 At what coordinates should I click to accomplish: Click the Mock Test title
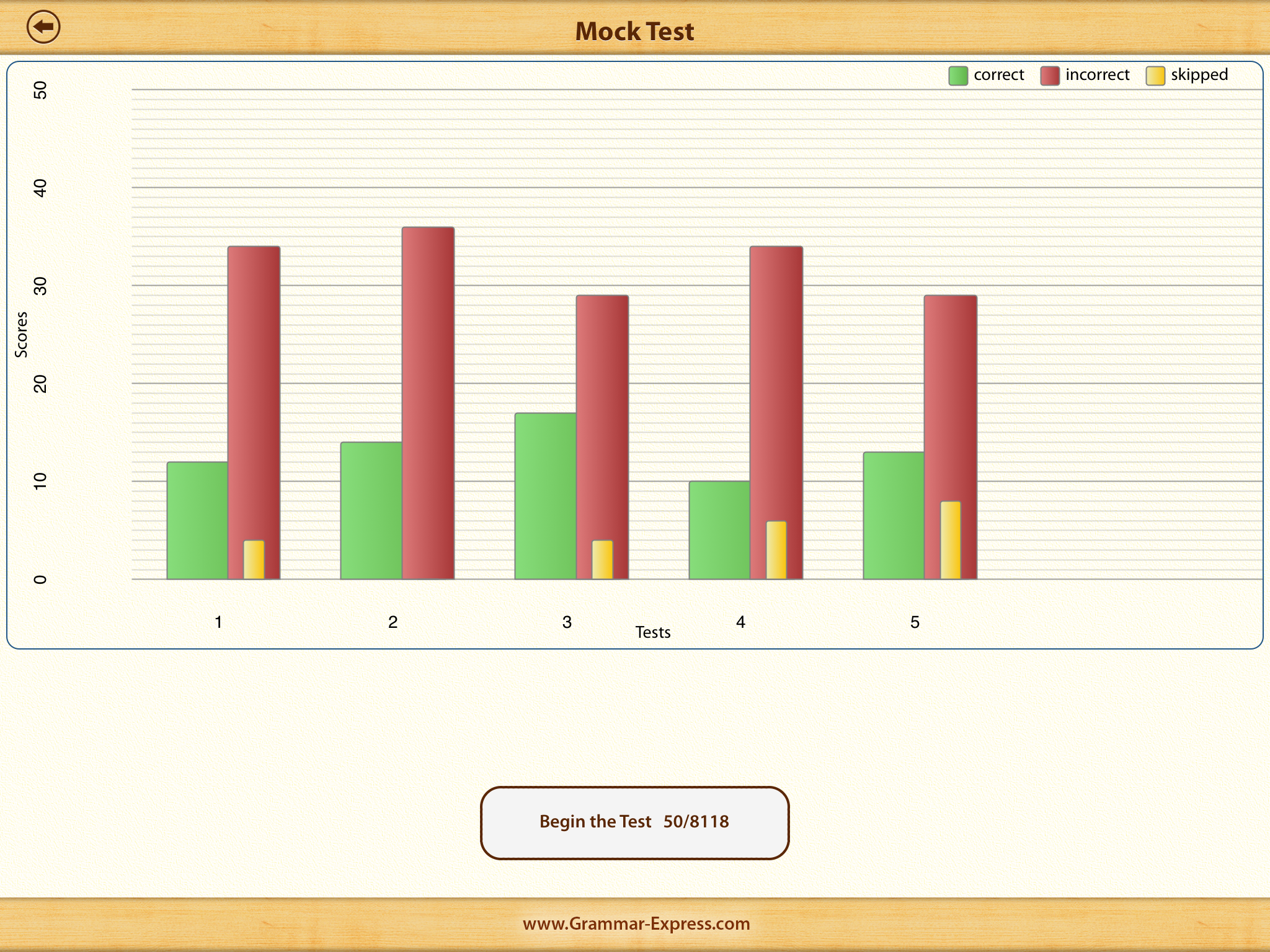[634, 32]
